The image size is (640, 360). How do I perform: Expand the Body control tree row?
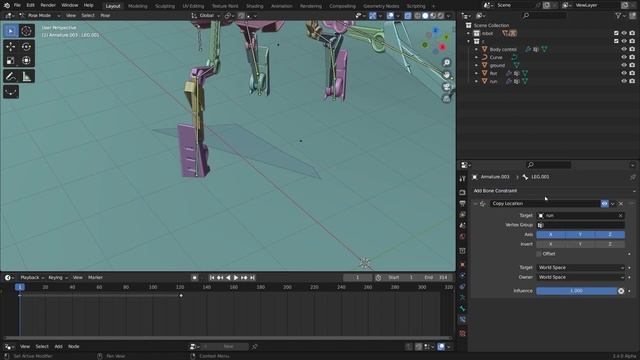(x=476, y=49)
